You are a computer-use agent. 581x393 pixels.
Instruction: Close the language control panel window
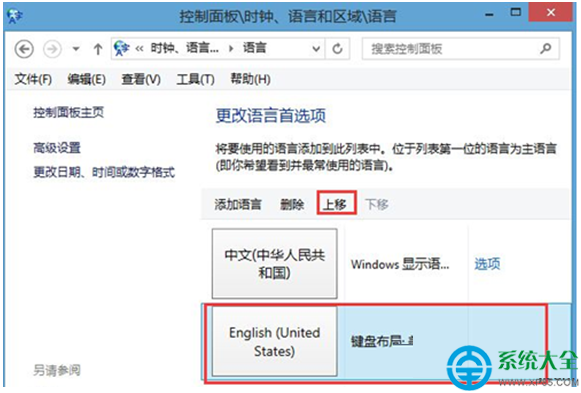[551, 13]
